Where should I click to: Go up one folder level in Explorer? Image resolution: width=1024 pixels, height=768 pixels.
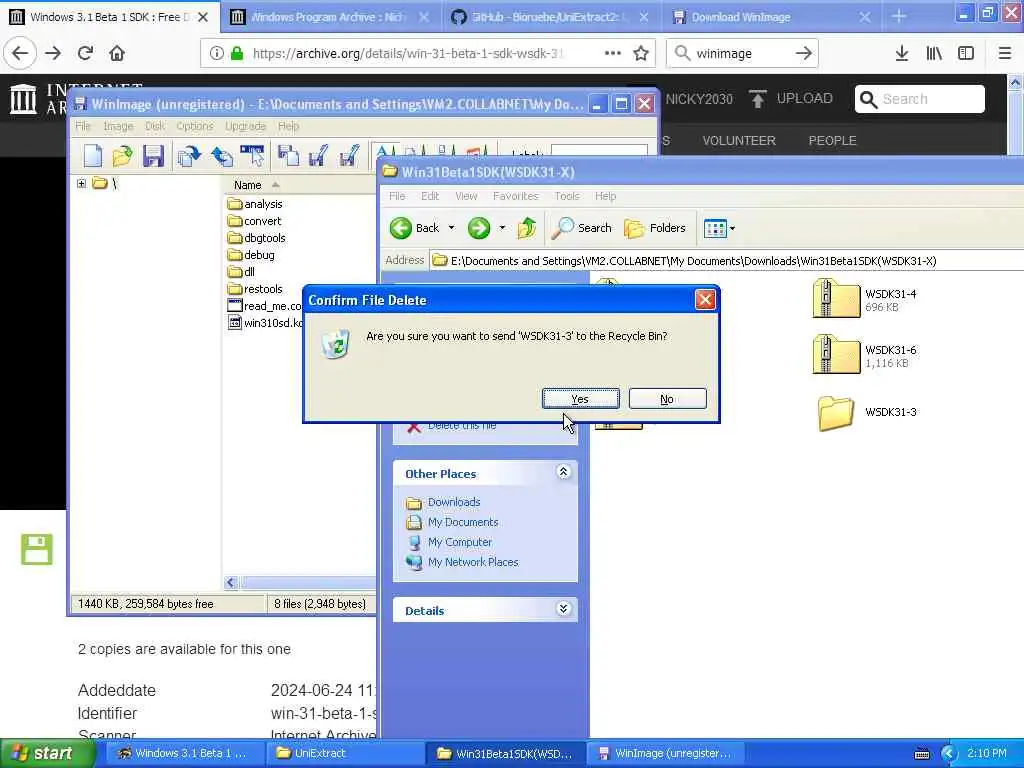(x=526, y=228)
